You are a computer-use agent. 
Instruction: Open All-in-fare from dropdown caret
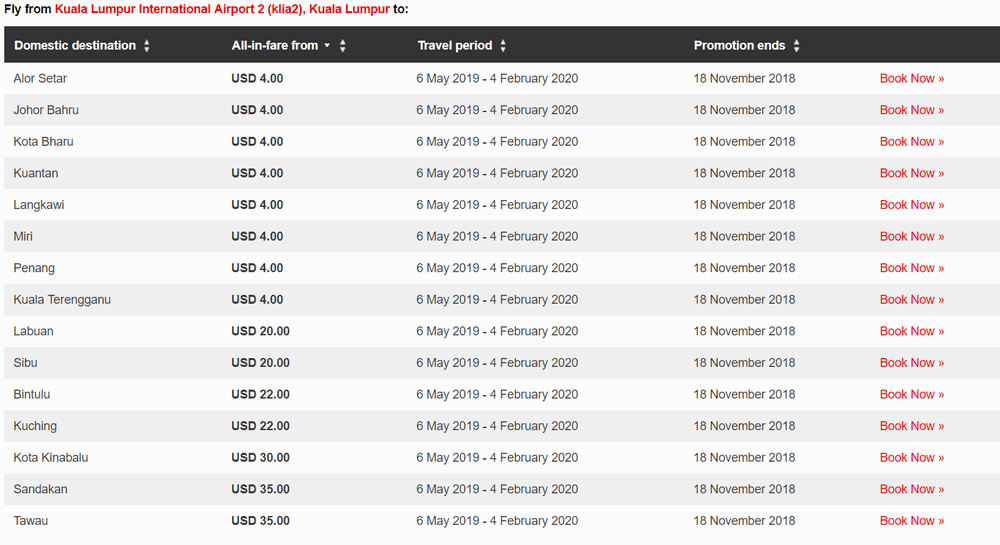point(327,45)
